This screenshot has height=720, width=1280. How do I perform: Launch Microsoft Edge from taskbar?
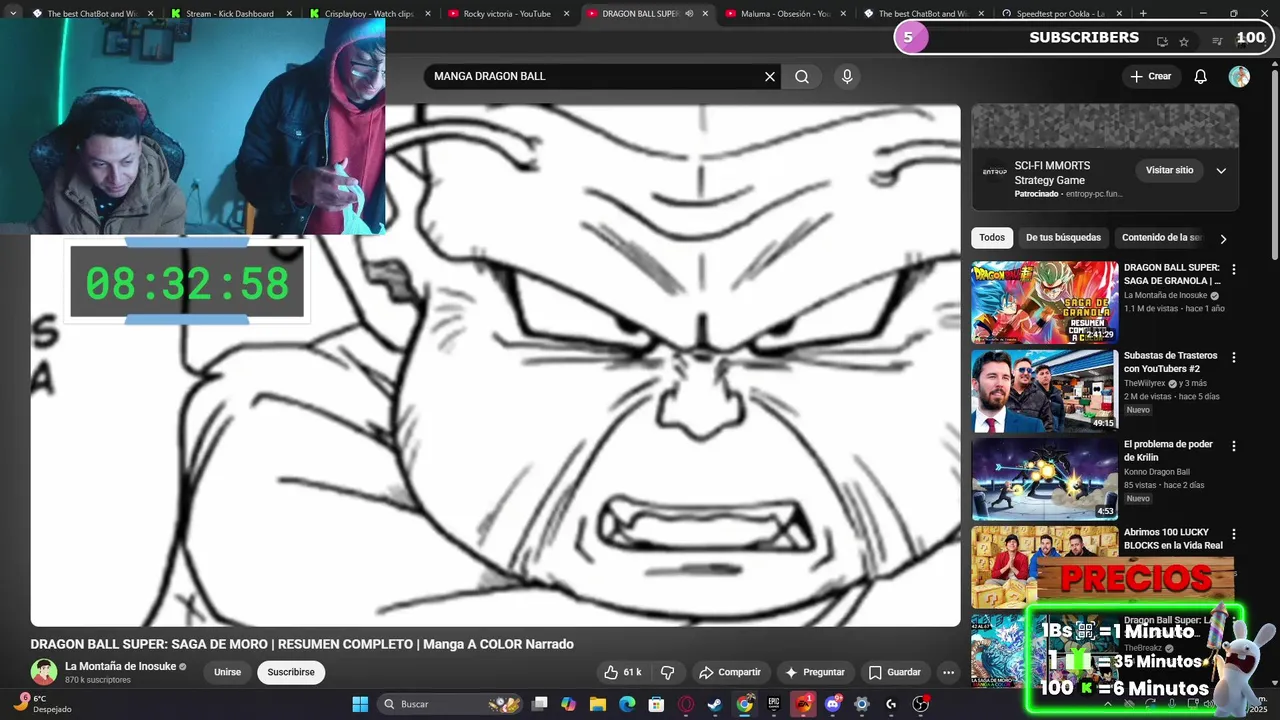(x=627, y=704)
